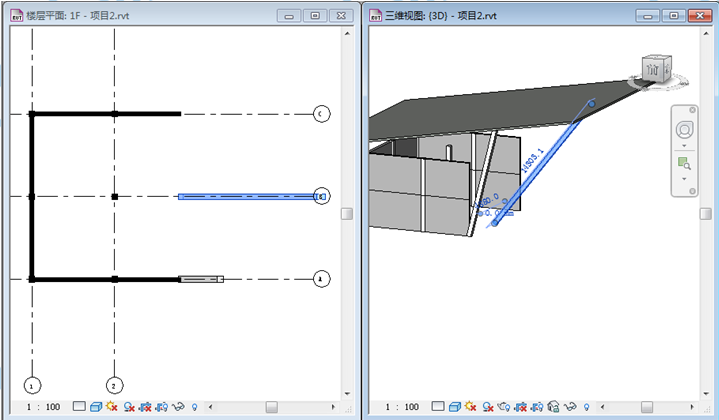
Task: Close the navigation bar with its x
Action: [x=692, y=110]
